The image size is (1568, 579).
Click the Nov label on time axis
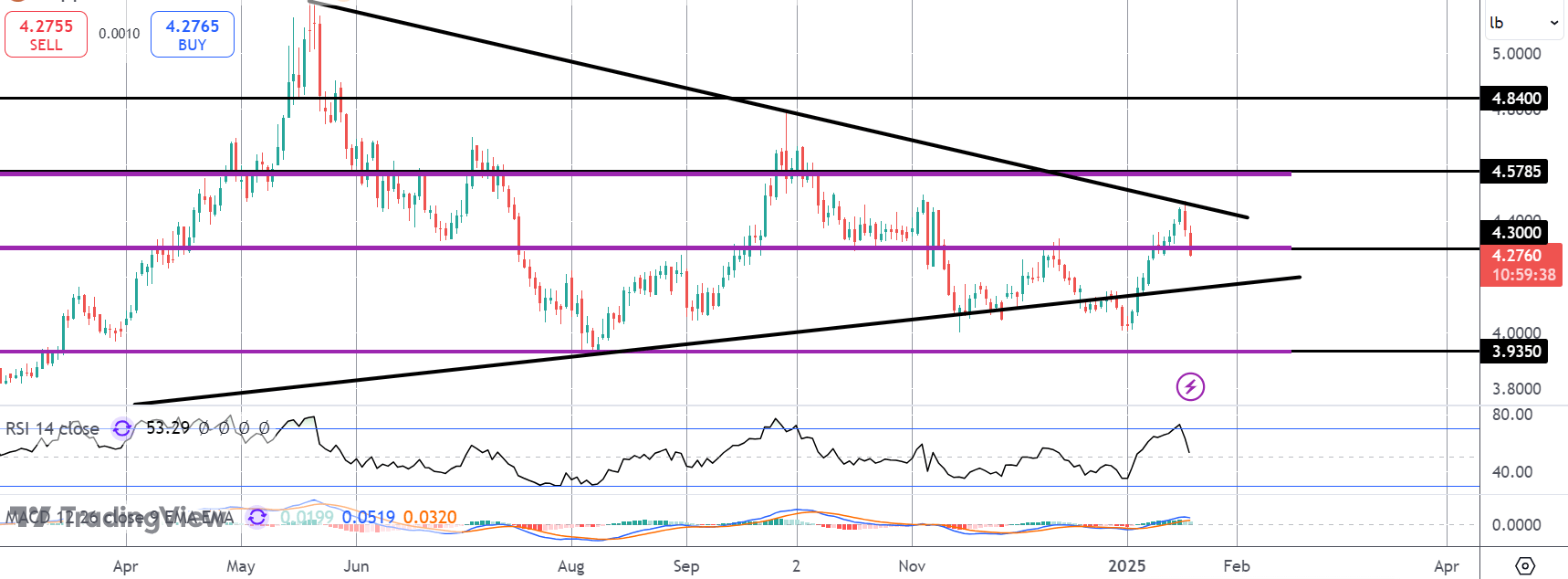point(912,566)
